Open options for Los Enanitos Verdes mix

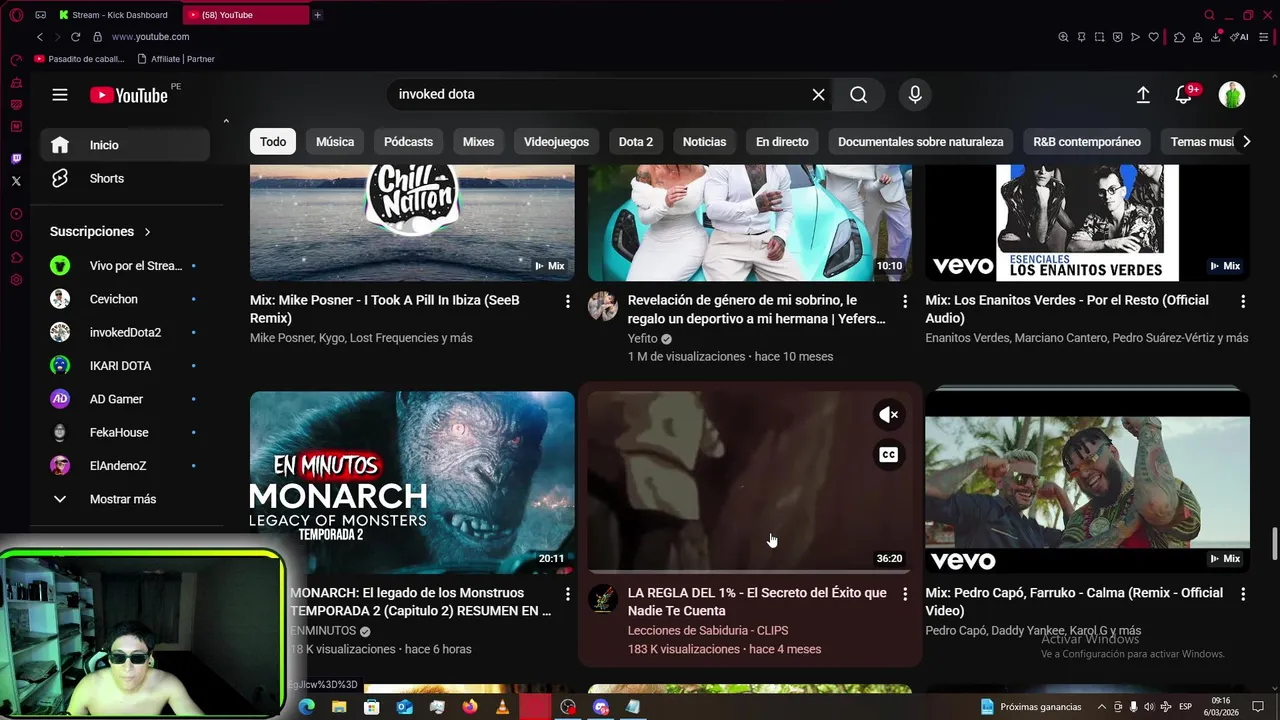pos(1243,301)
